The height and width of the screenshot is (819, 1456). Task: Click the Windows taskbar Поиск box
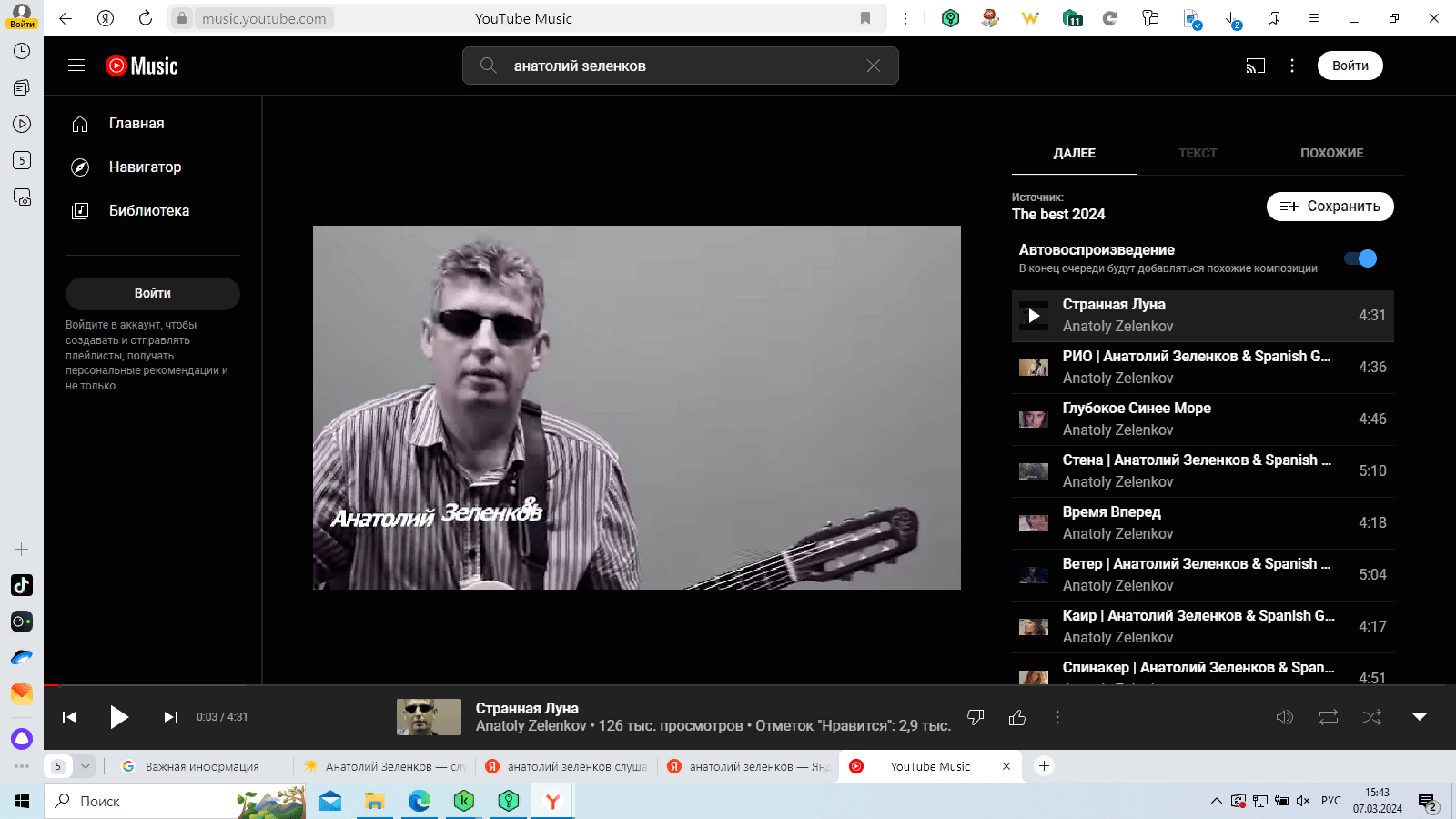tap(175, 801)
